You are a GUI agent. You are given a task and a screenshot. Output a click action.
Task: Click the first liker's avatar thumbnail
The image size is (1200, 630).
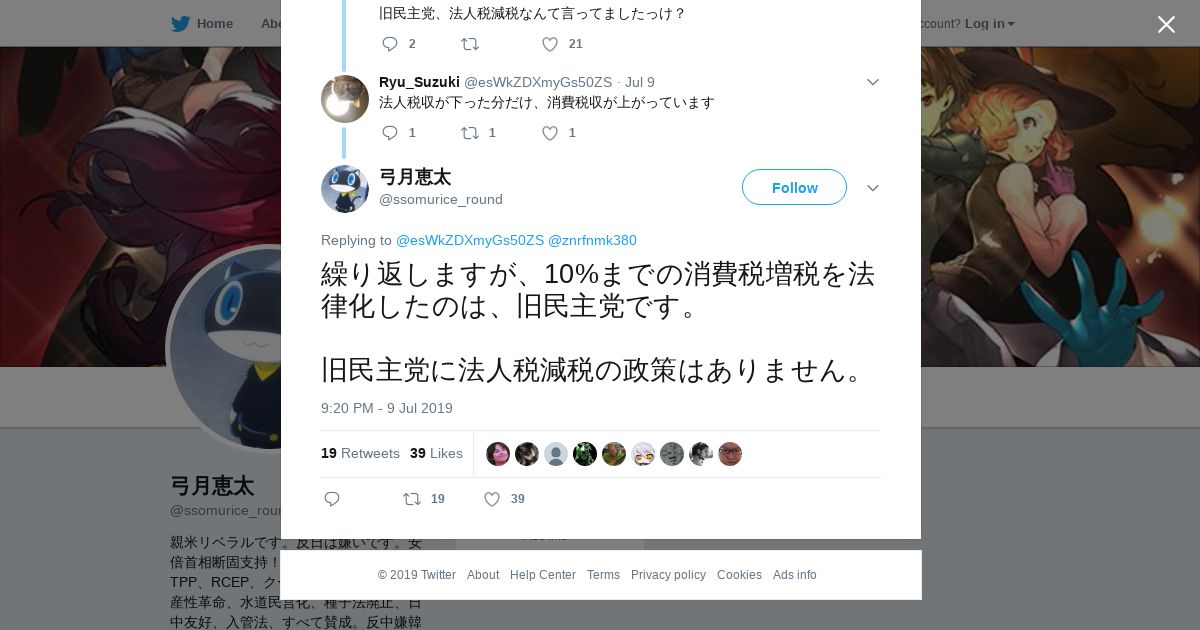coord(498,454)
